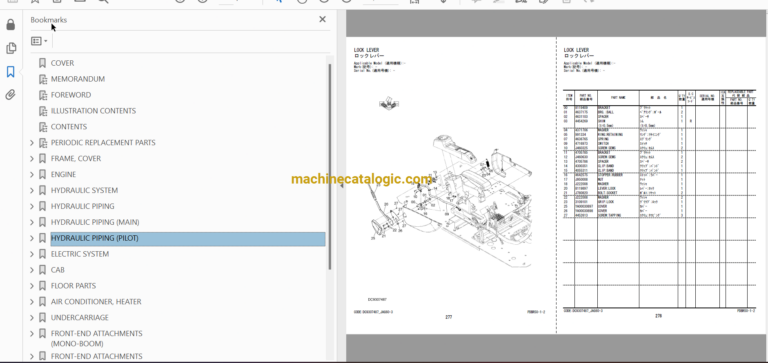Expand the FRAME, COVER bookmark
This screenshot has width=768, height=363.
32,159
